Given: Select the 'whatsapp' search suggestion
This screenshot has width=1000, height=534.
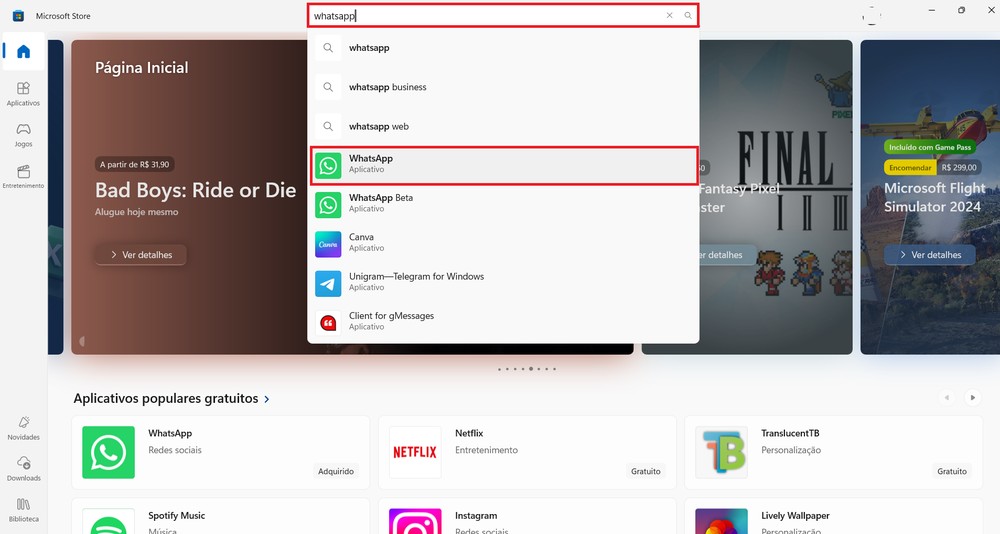Looking at the screenshot, I should click(503, 48).
